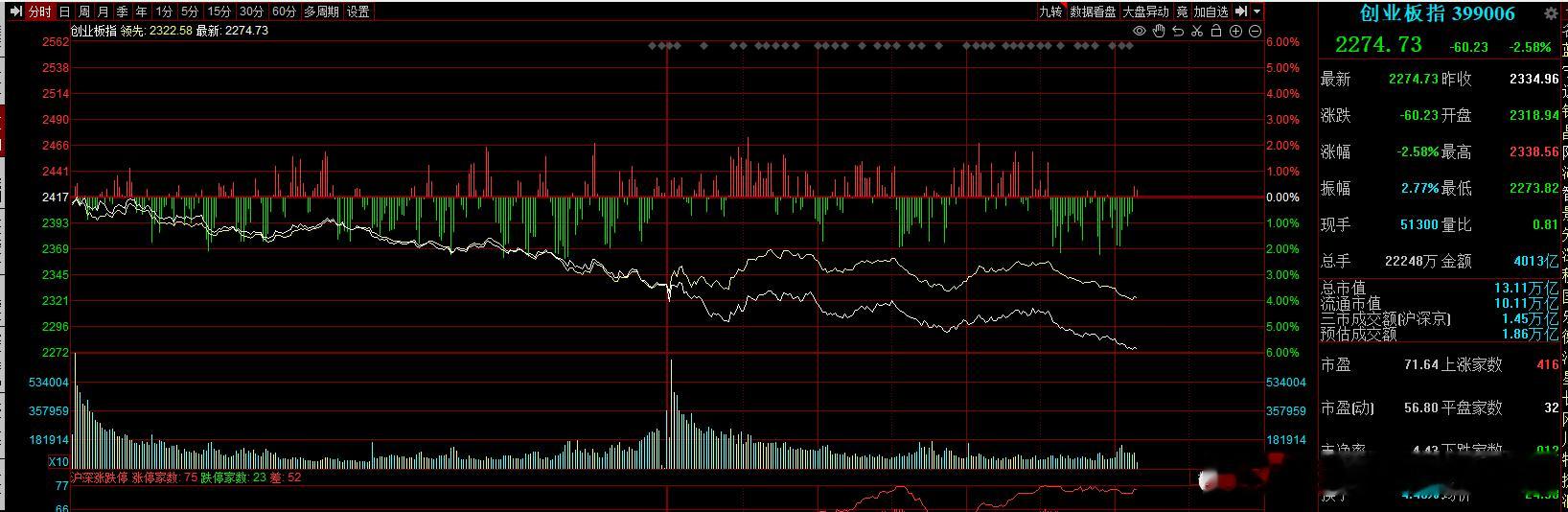Image resolution: width=1568 pixels, height=512 pixels.
Task: Click the 现手 value 51300
Action: [x=1419, y=224]
